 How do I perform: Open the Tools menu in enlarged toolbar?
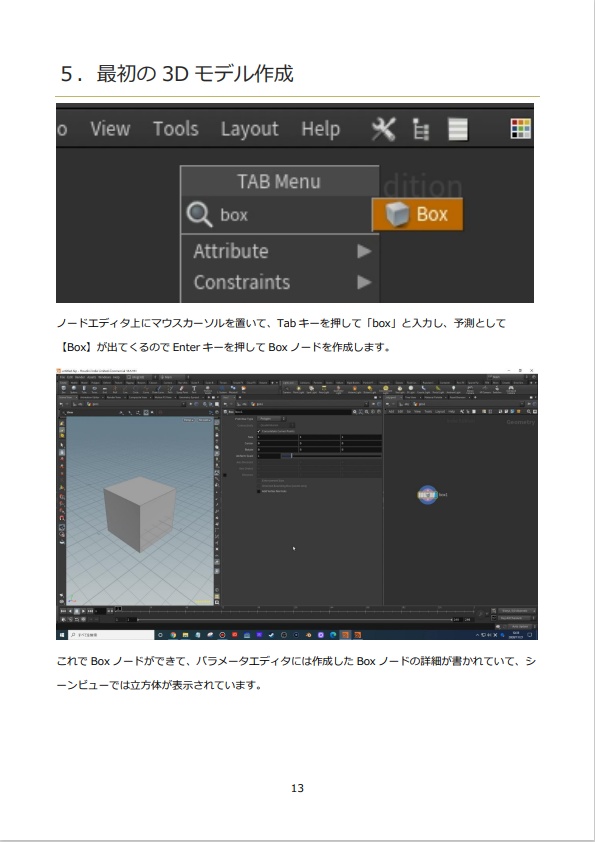(176, 129)
